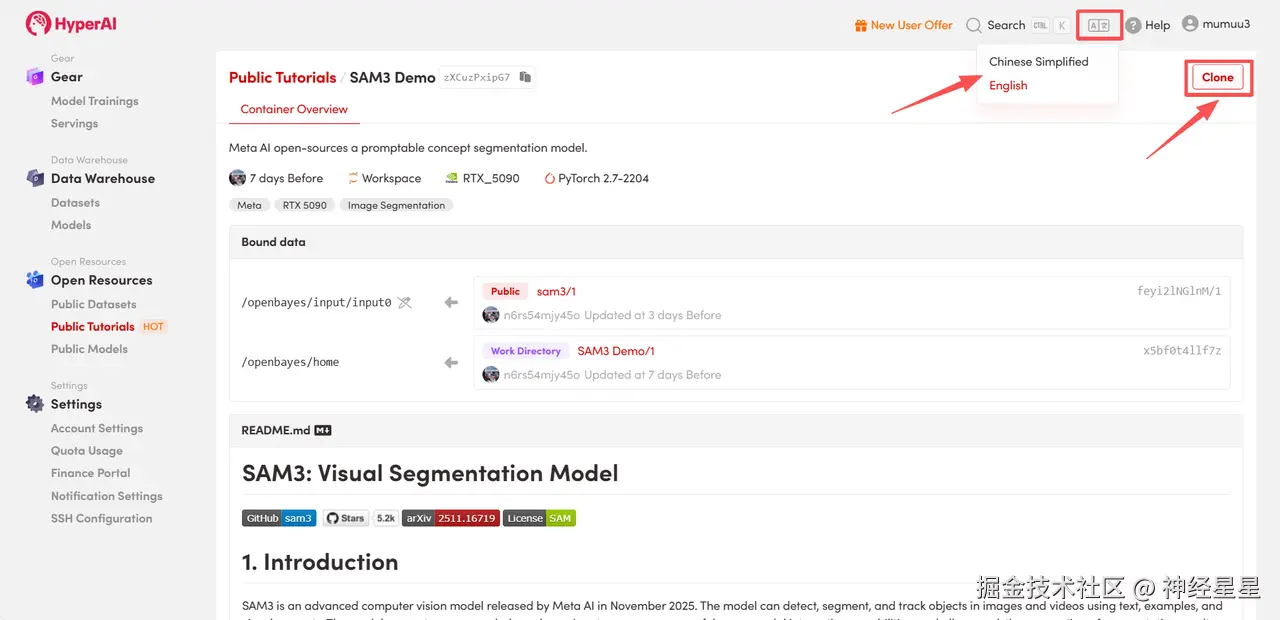Open Quota Usage page
This screenshot has height=620, width=1280.
pyautogui.click(x=87, y=451)
